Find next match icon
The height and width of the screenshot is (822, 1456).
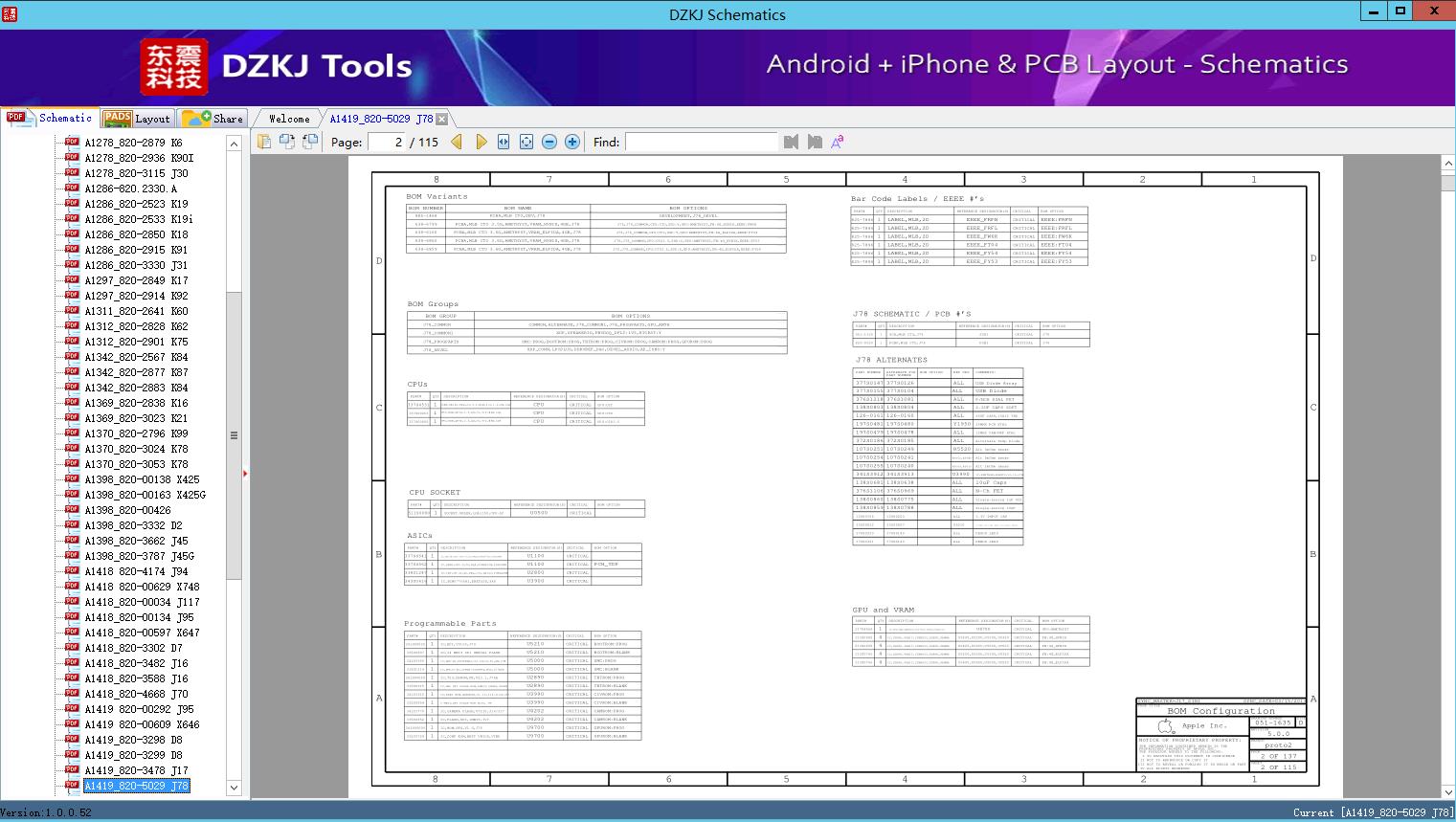(x=815, y=142)
